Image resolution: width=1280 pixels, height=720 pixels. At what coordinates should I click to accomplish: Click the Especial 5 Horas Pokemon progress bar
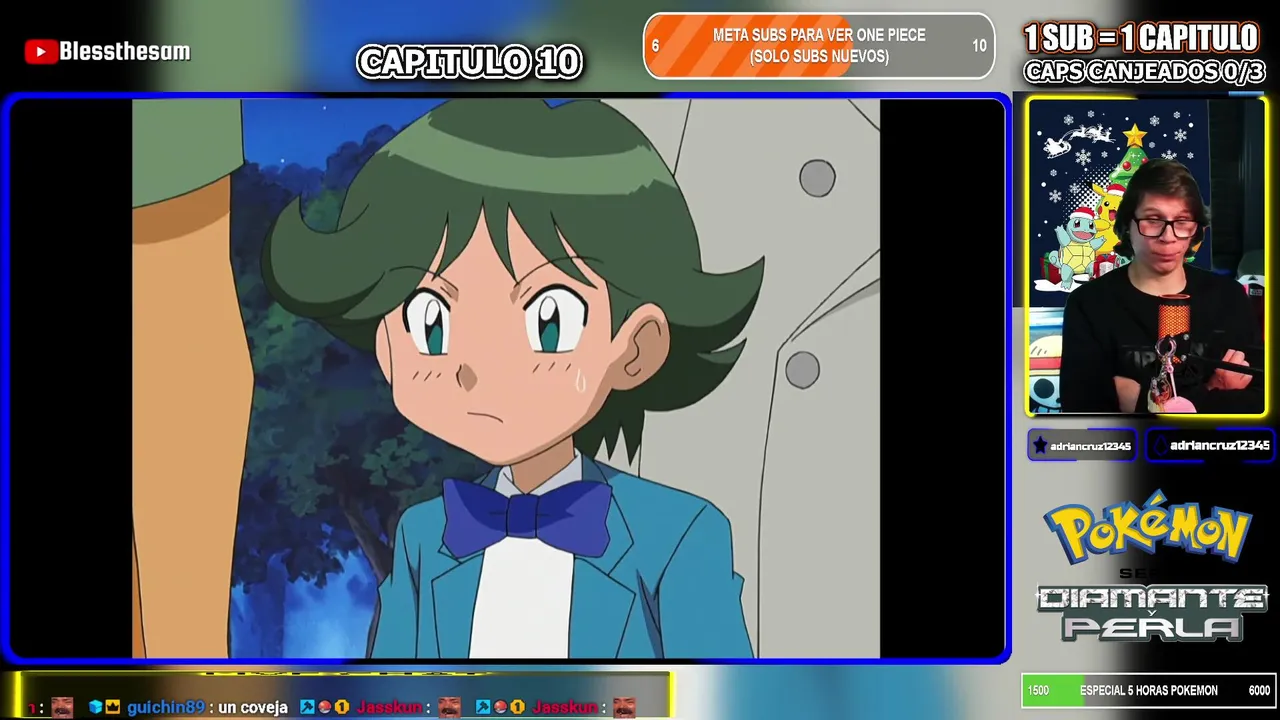tap(1148, 690)
